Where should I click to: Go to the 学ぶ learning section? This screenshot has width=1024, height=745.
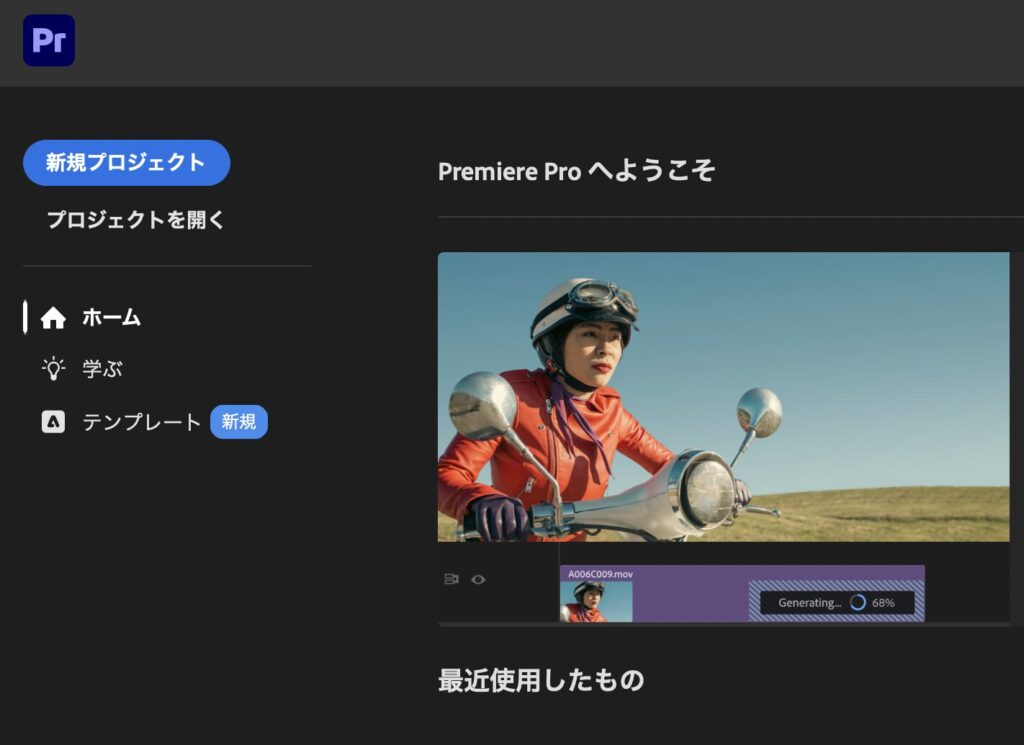pos(102,369)
